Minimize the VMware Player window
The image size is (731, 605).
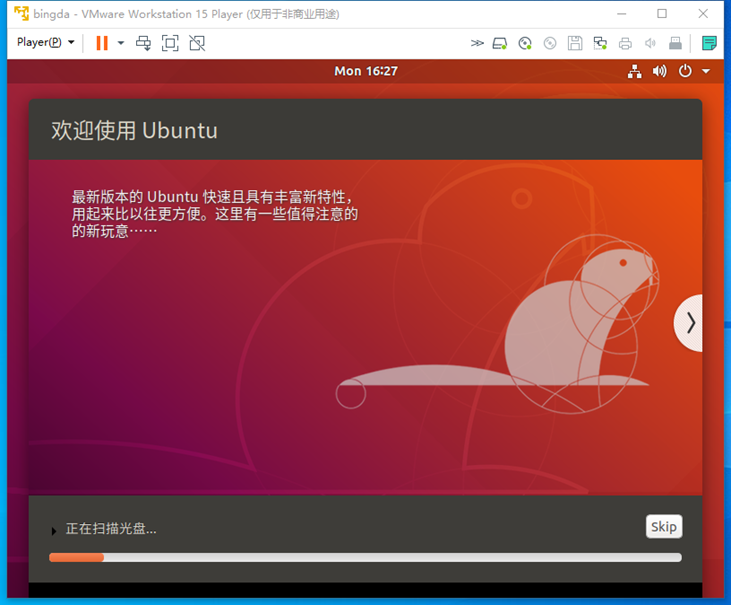pos(621,14)
